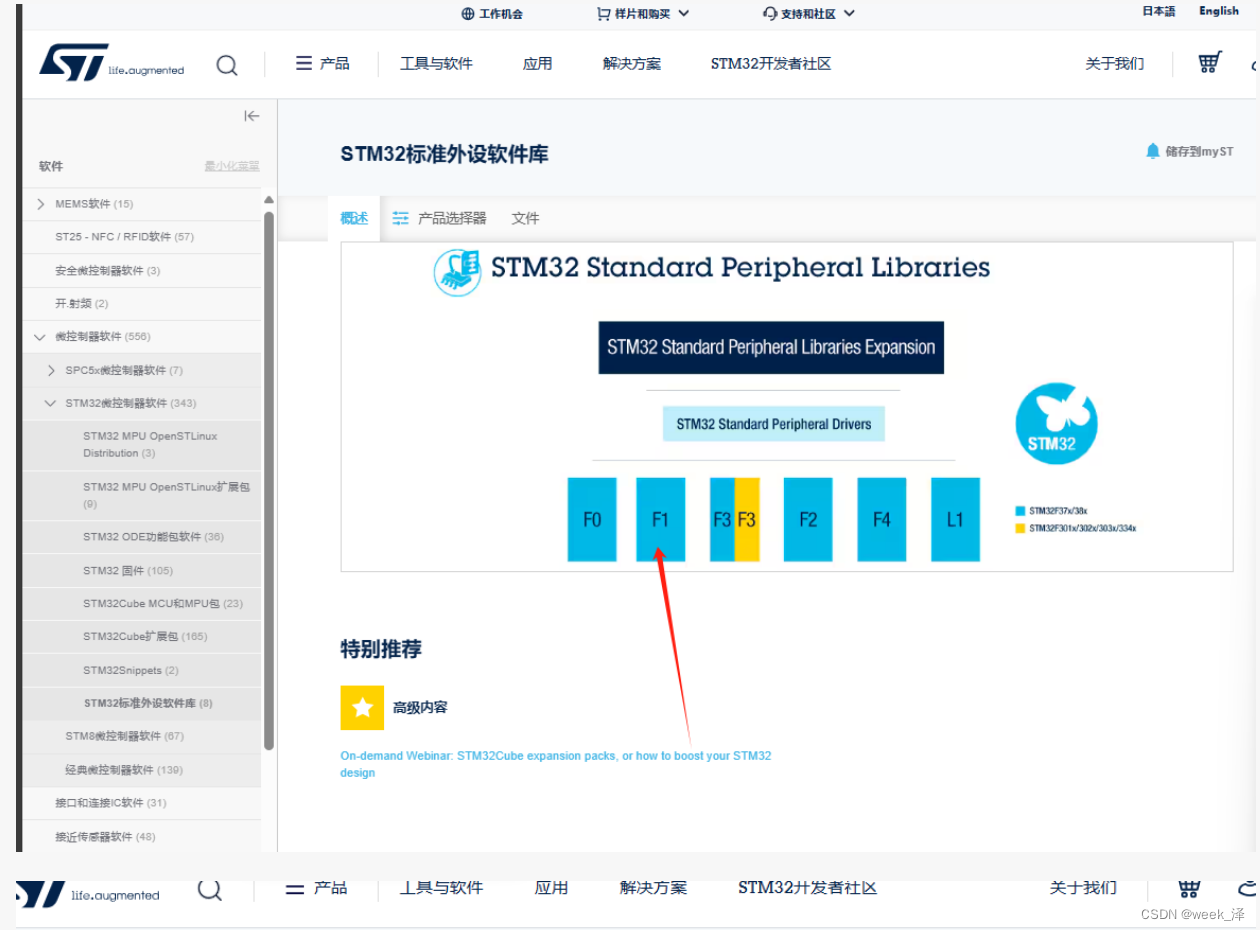Viewport: 1260px width, 930px height.
Task: Select the F0 series block
Action: pos(592,519)
